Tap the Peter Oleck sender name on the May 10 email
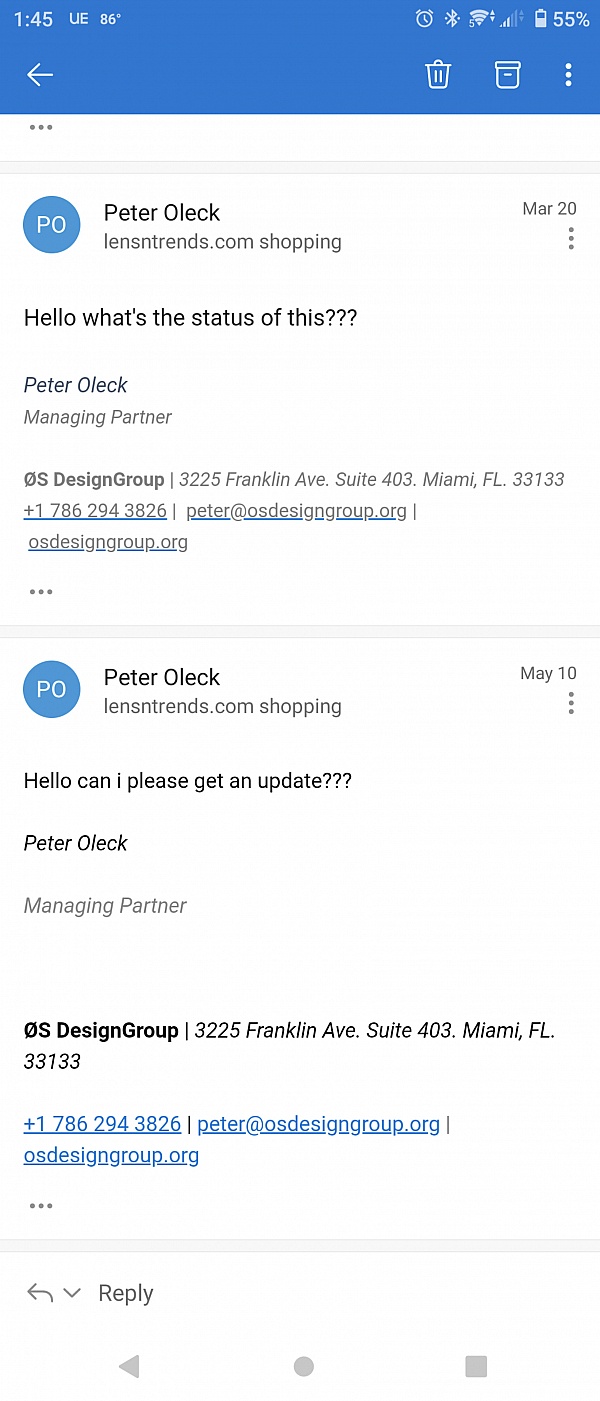 click(x=162, y=677)
